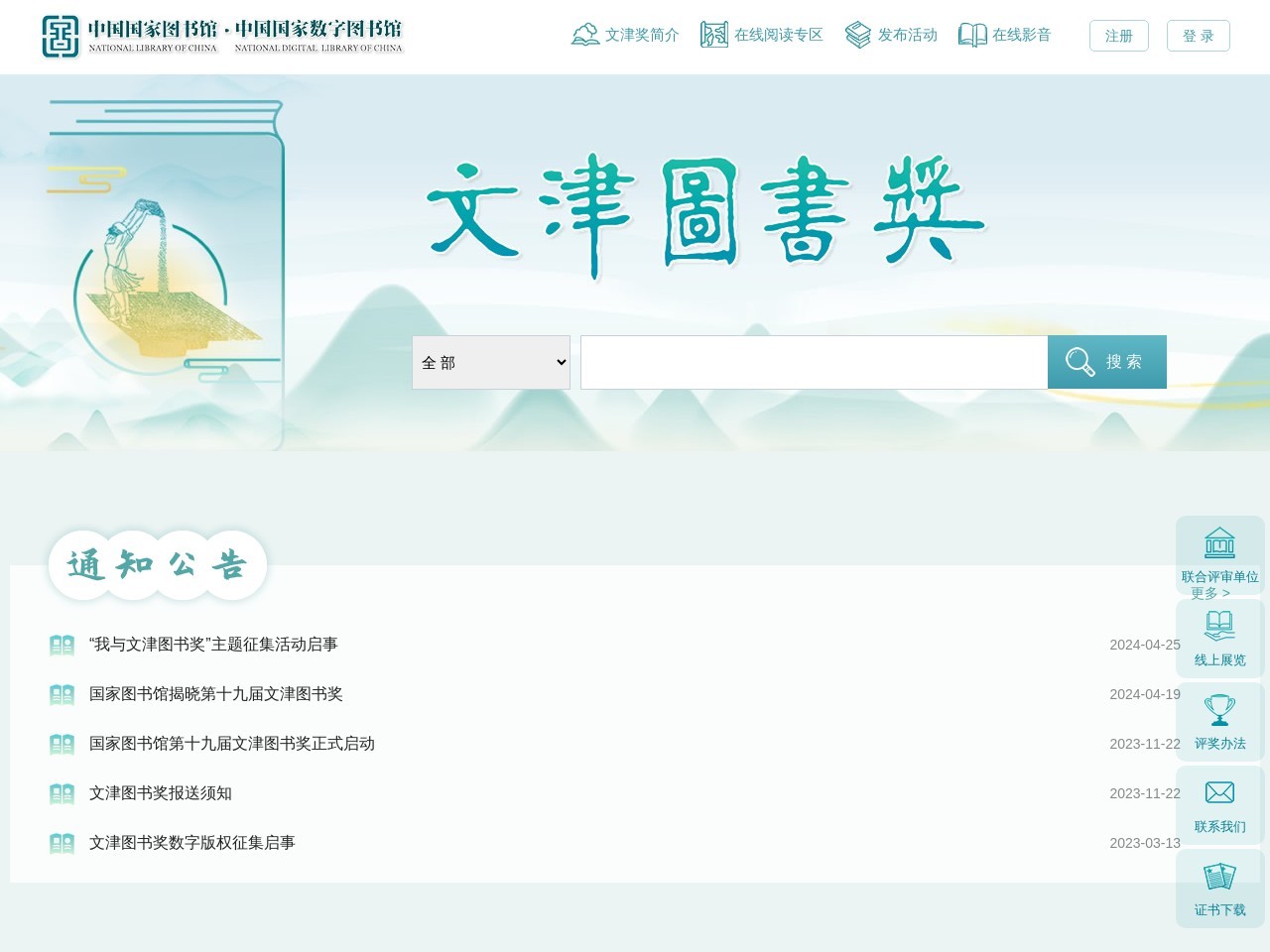The width and height of the screenshot is (1270, 952).
Task: Open the 在线影音 menu item
Action: point(1022,35)
